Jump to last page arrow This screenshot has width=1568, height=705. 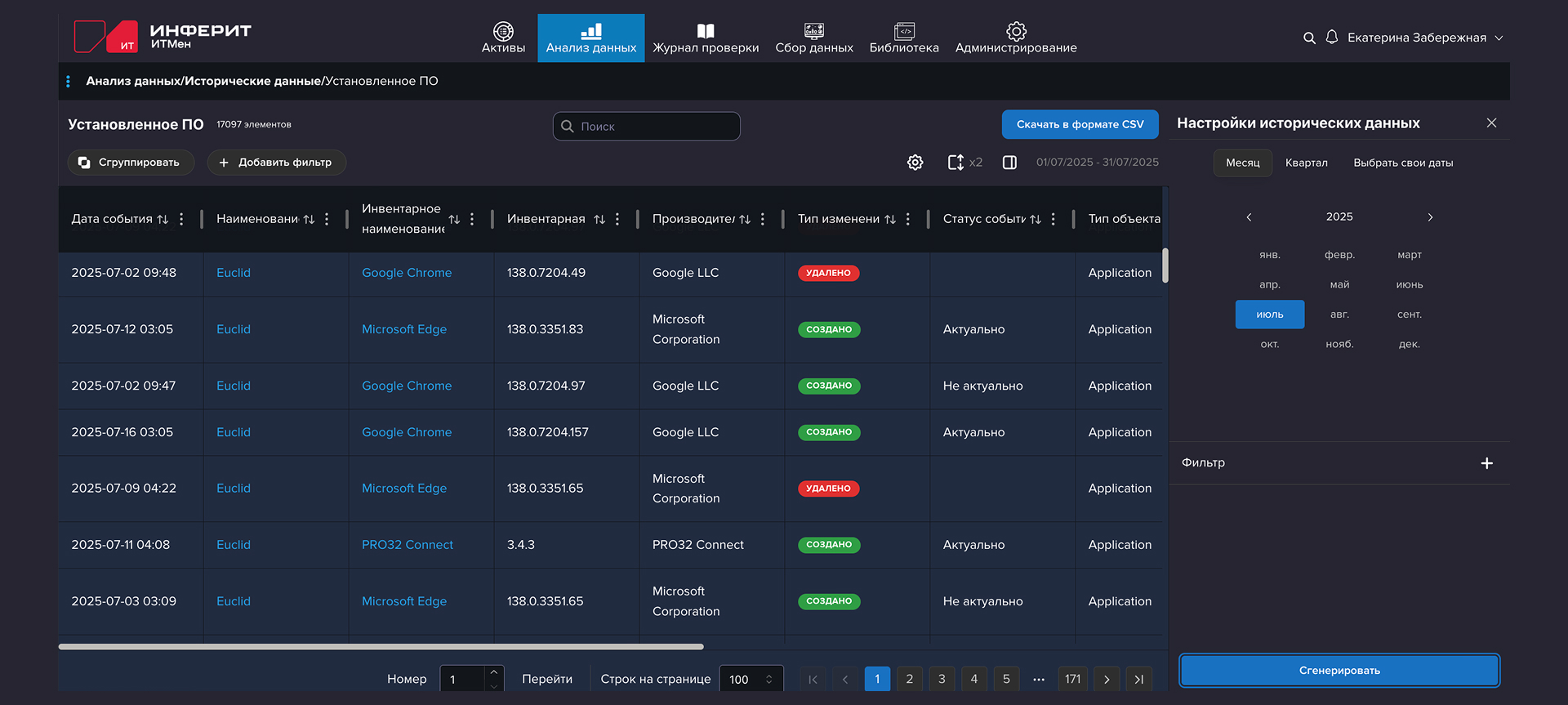[x=1139, y=679]
